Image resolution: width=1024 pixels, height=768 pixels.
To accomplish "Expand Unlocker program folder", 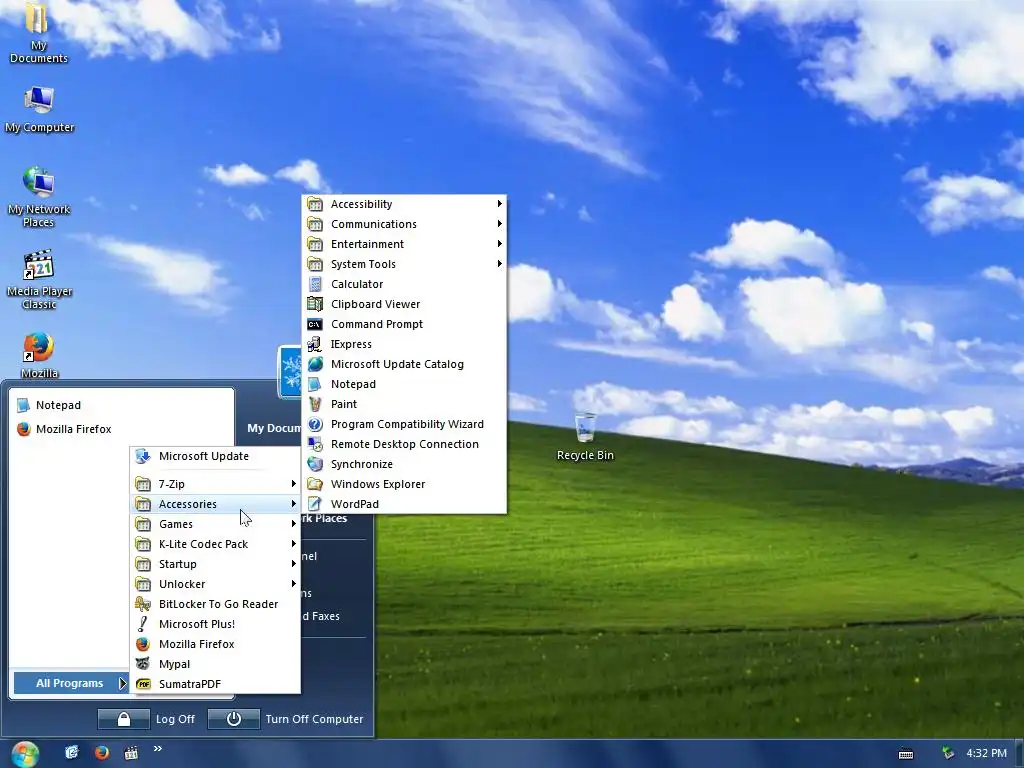I will tap(215, 584).
